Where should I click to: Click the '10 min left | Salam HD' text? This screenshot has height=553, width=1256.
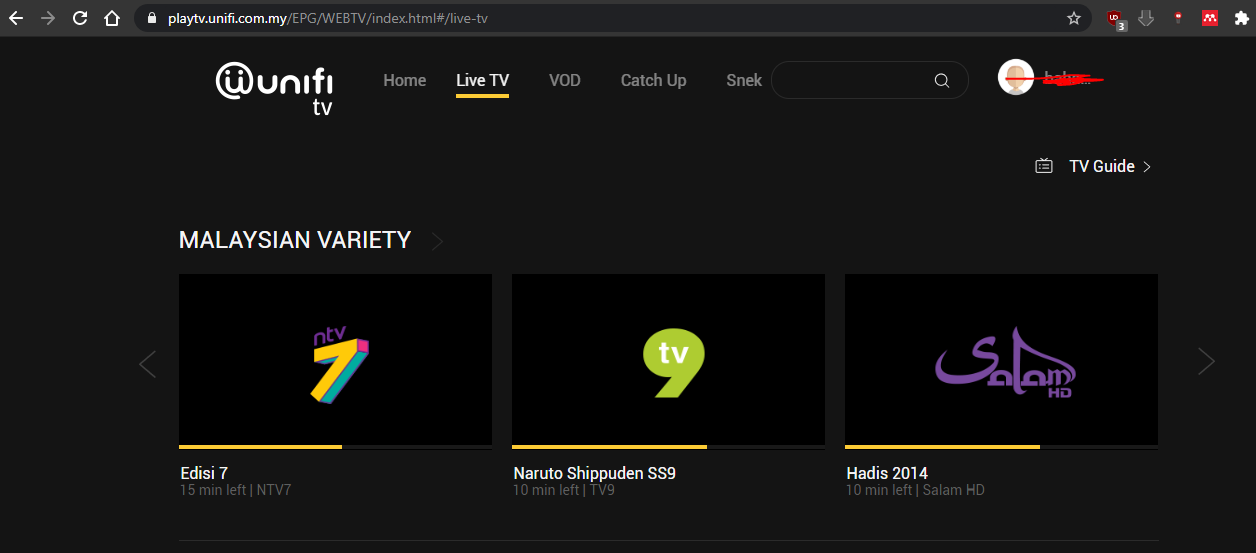click(915, 490)
